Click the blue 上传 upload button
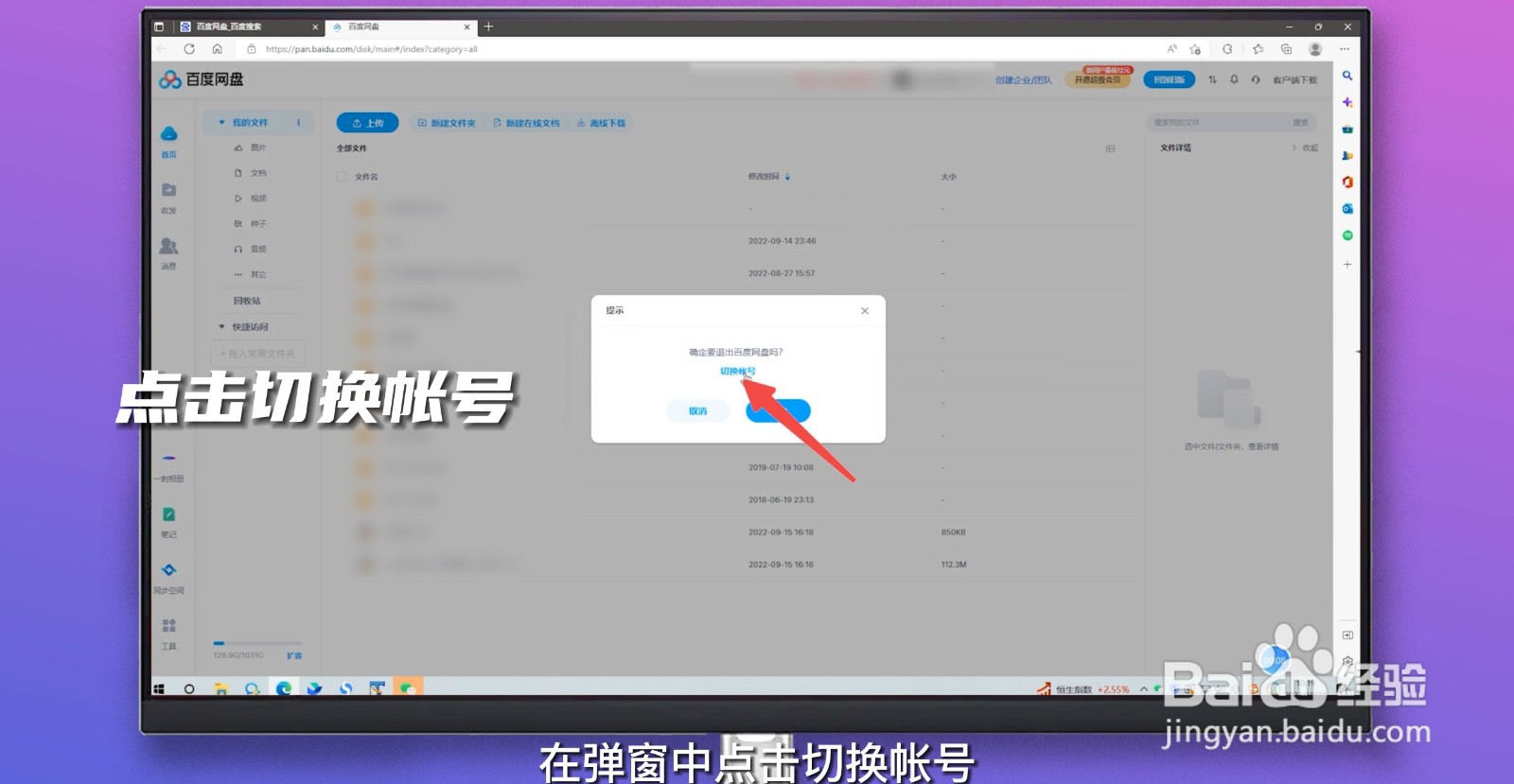This screenshot has height=784, width=1514. coord(368,123)
